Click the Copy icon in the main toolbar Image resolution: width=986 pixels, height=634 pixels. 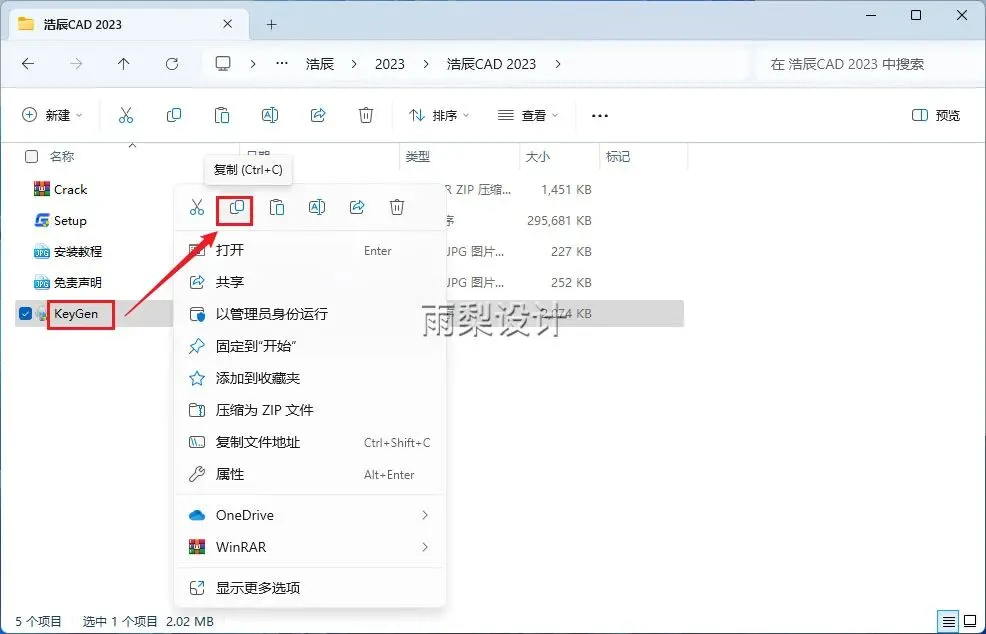click(x=174, y=115)
